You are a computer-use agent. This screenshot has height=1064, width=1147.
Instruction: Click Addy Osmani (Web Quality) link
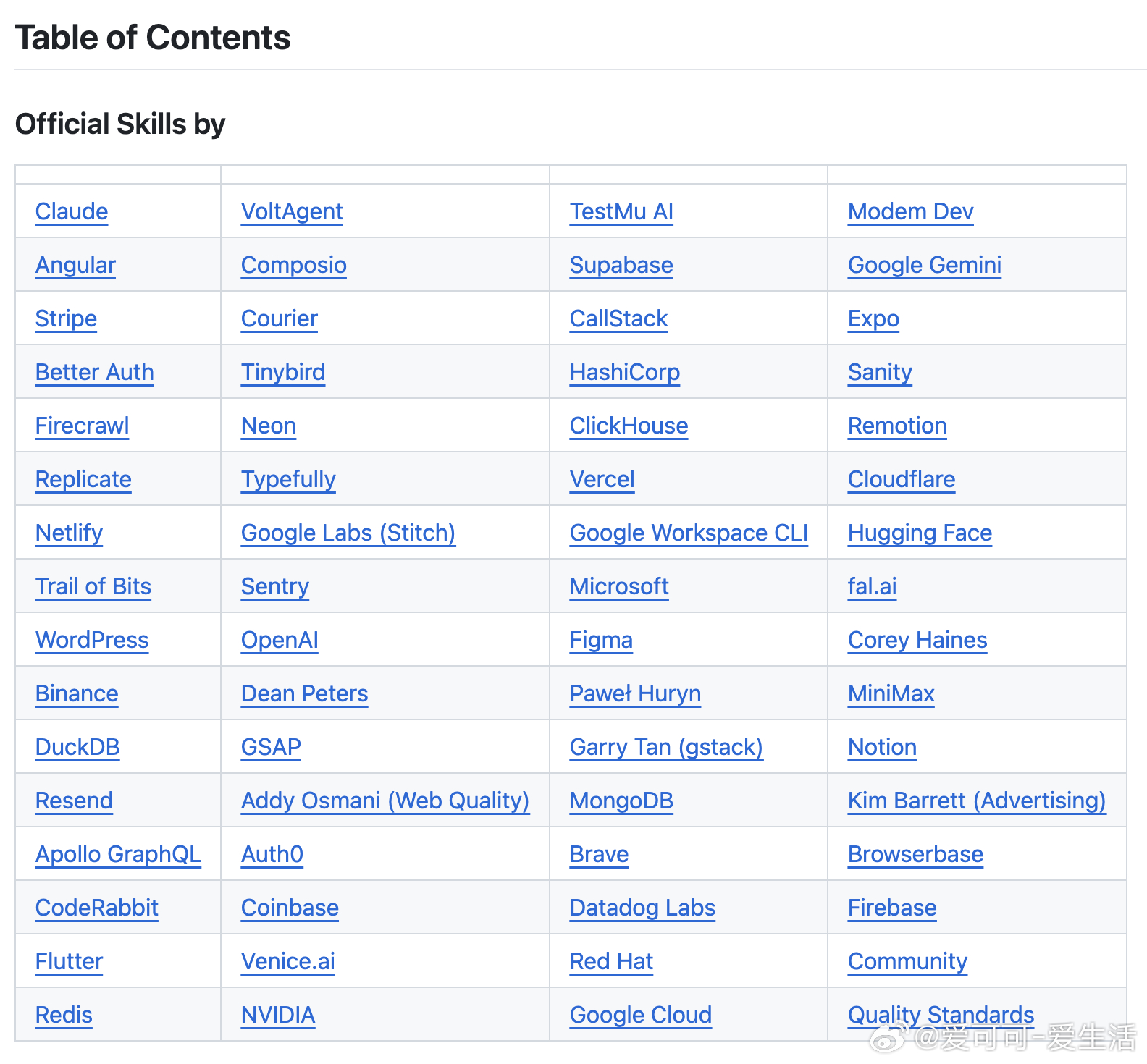point(385,801)
